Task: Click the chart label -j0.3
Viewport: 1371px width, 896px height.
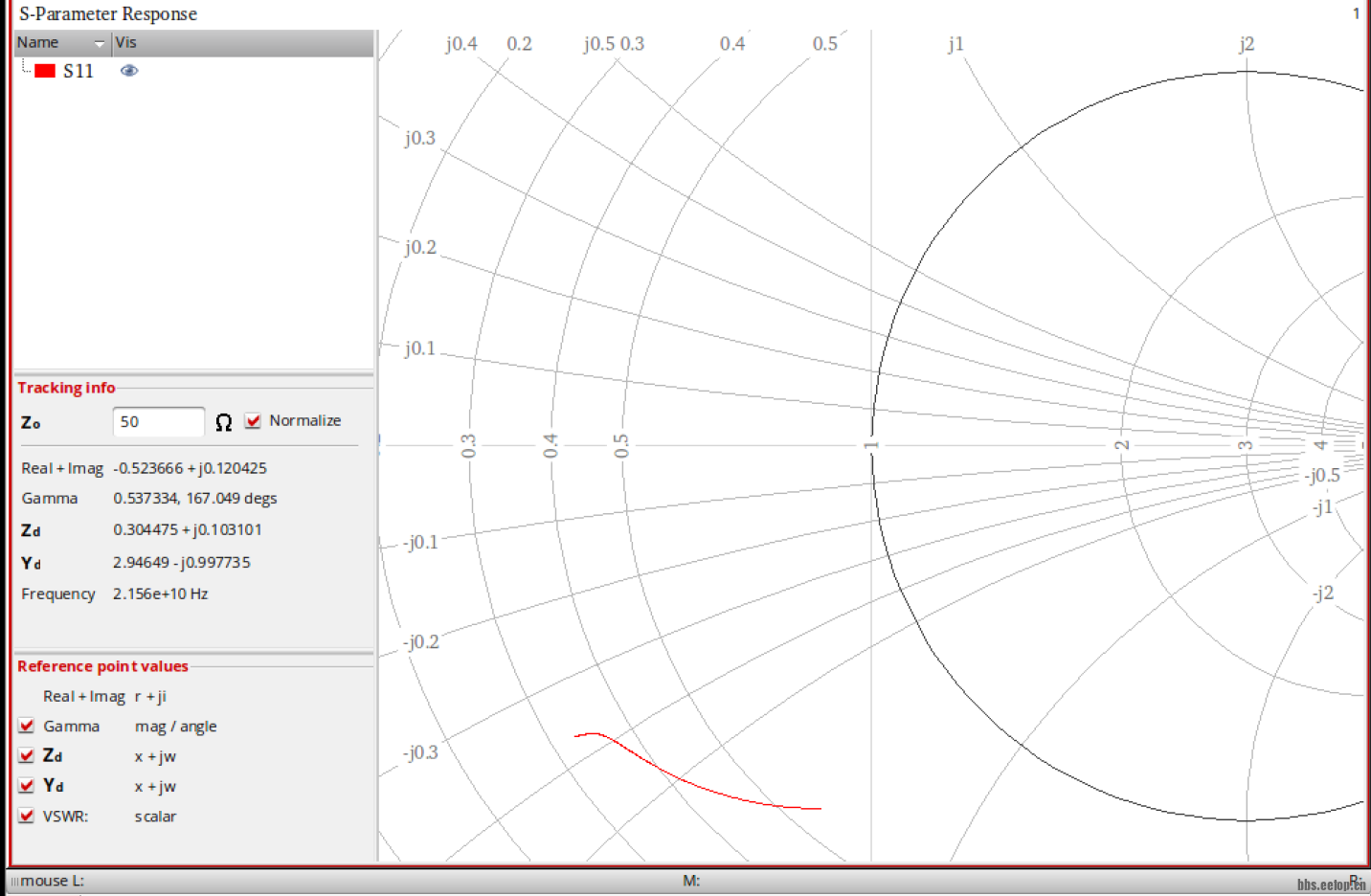Action: pos(420,752)
